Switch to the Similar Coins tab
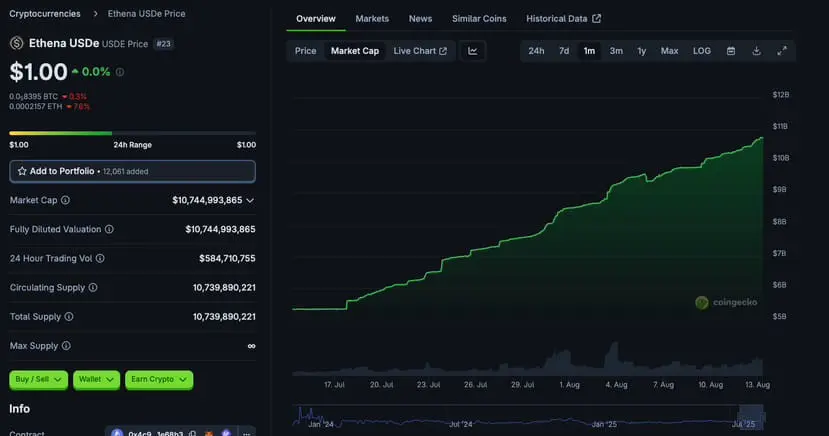This screenshot has width=829, height=436. coord(479,18)
